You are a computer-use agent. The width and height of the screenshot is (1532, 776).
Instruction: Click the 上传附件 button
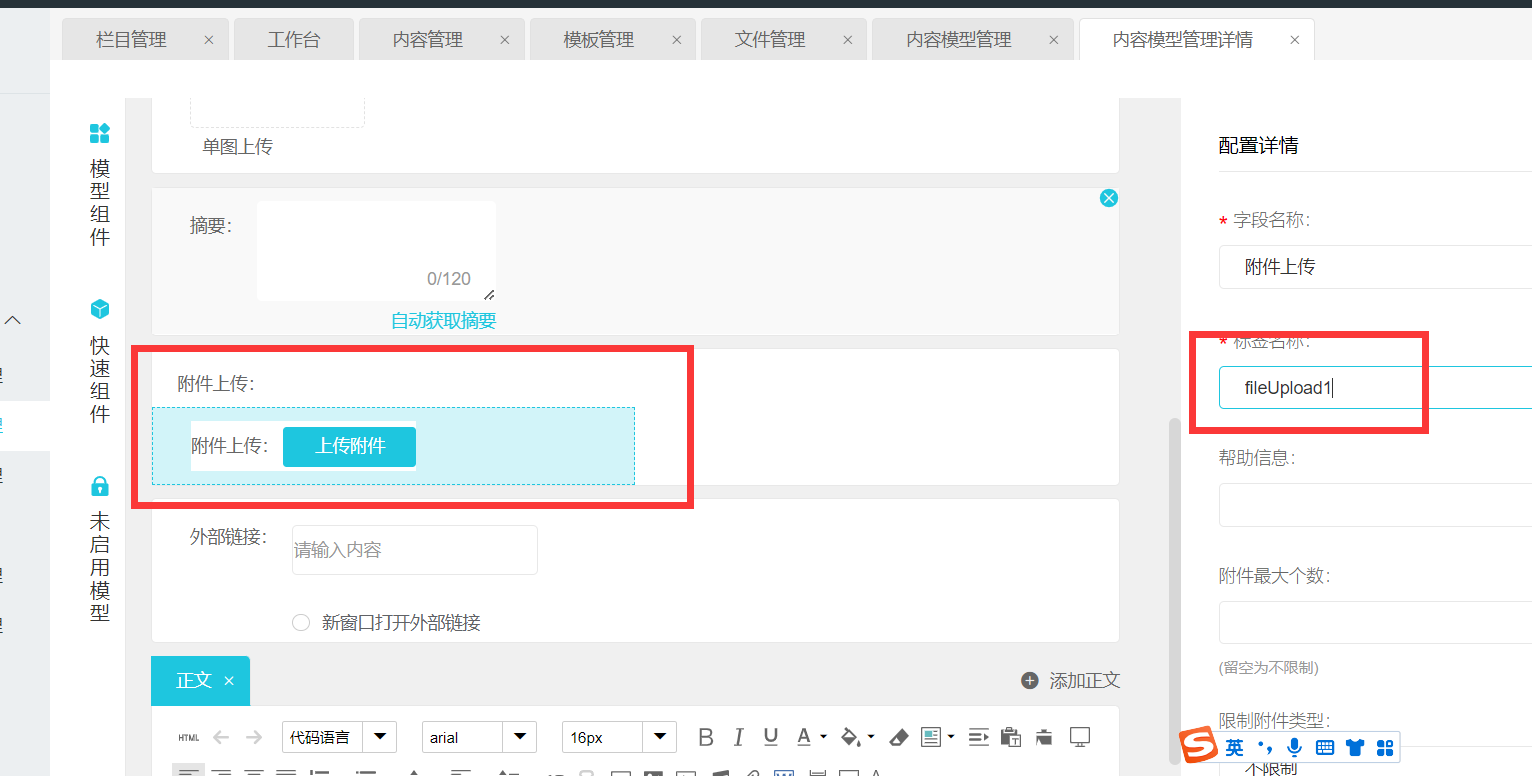(349, 446)
